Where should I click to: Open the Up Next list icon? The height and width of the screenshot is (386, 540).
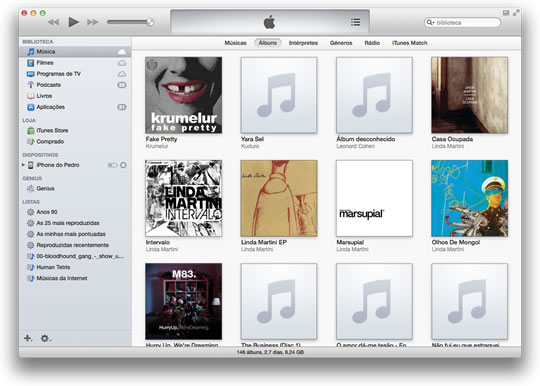pyautogui.click(x=355, y=22)
